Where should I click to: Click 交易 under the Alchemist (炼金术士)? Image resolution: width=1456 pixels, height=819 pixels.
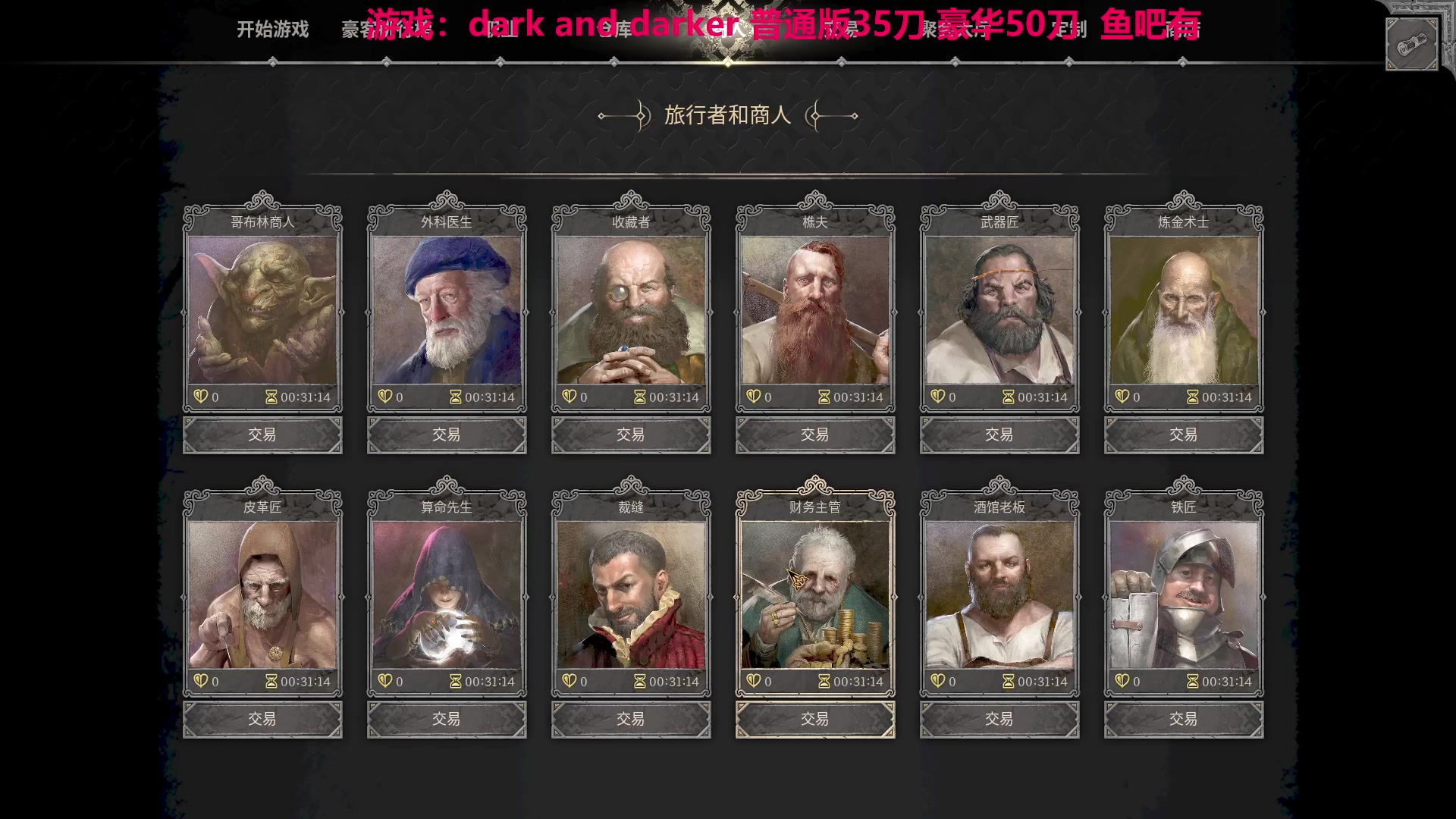click(1184, 435)
